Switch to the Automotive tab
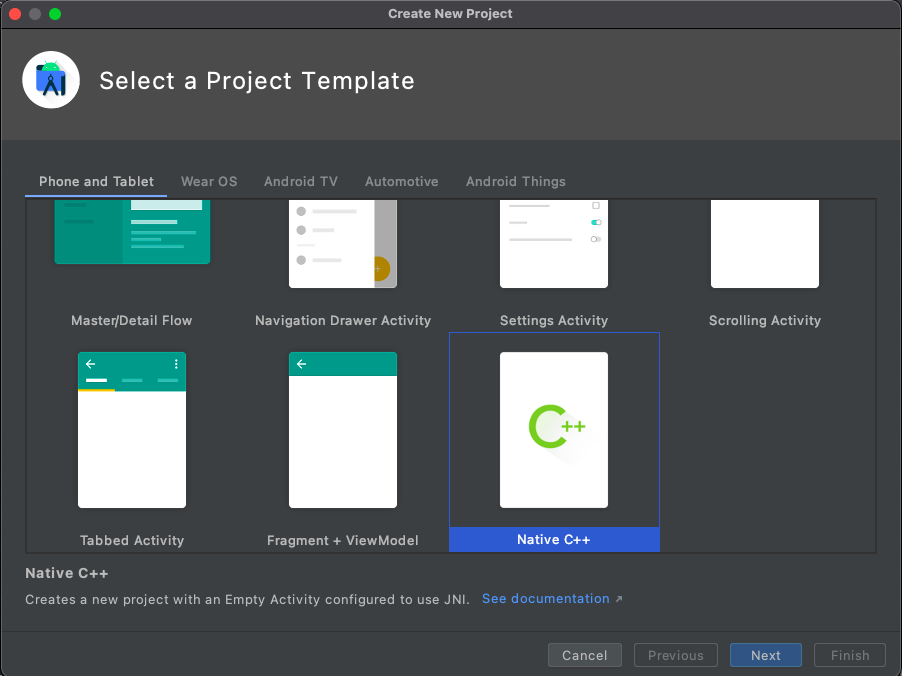Image resolution: width=902 pixels, height=676 pixels. point(402,181)
